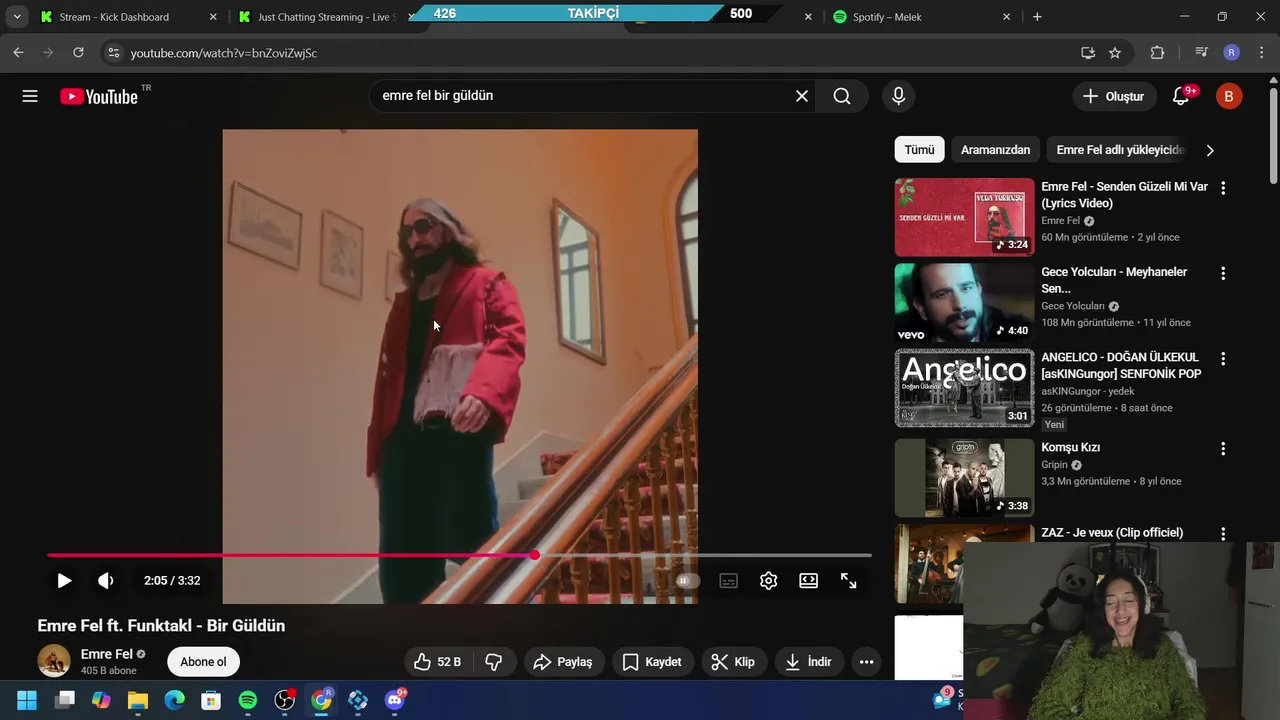1280x720 pixels.
Task: Enter full screen mode
Action: point(848,581)
